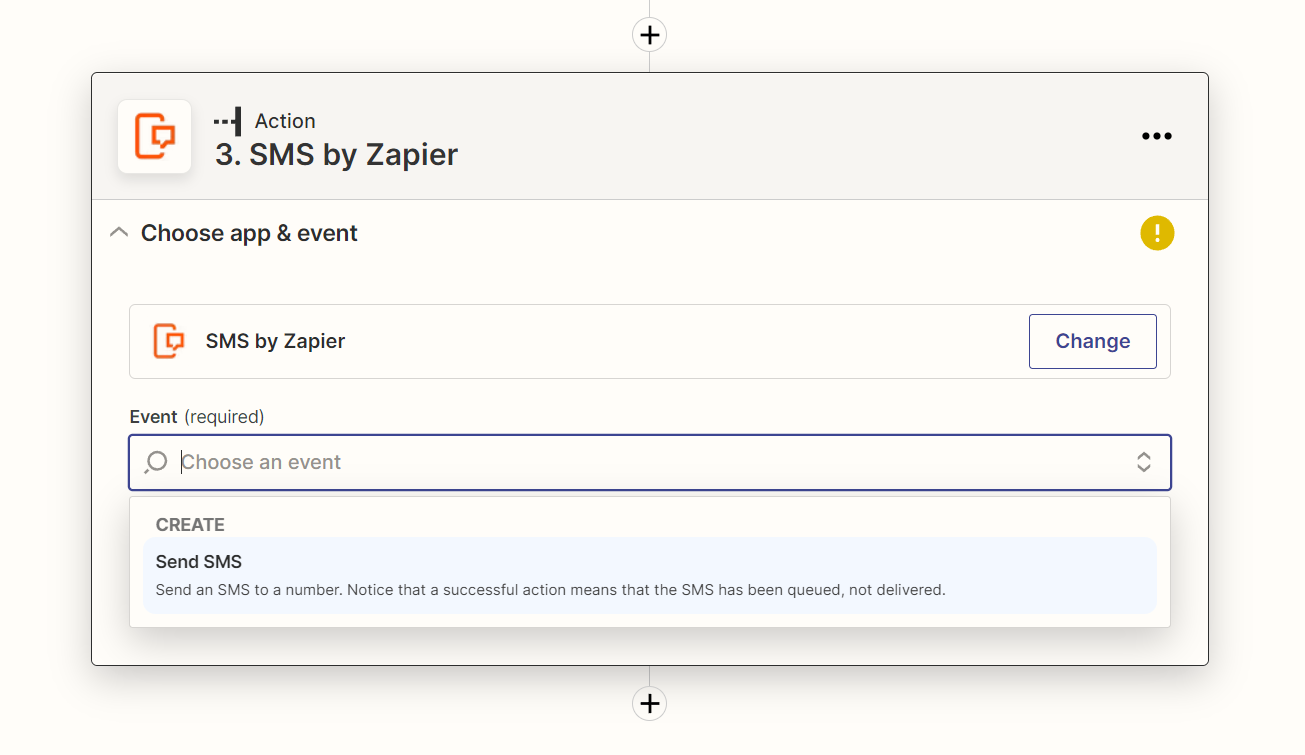1305x755 pixels.
Task: Click the Send SMS description text
Action: coord(551,590)
